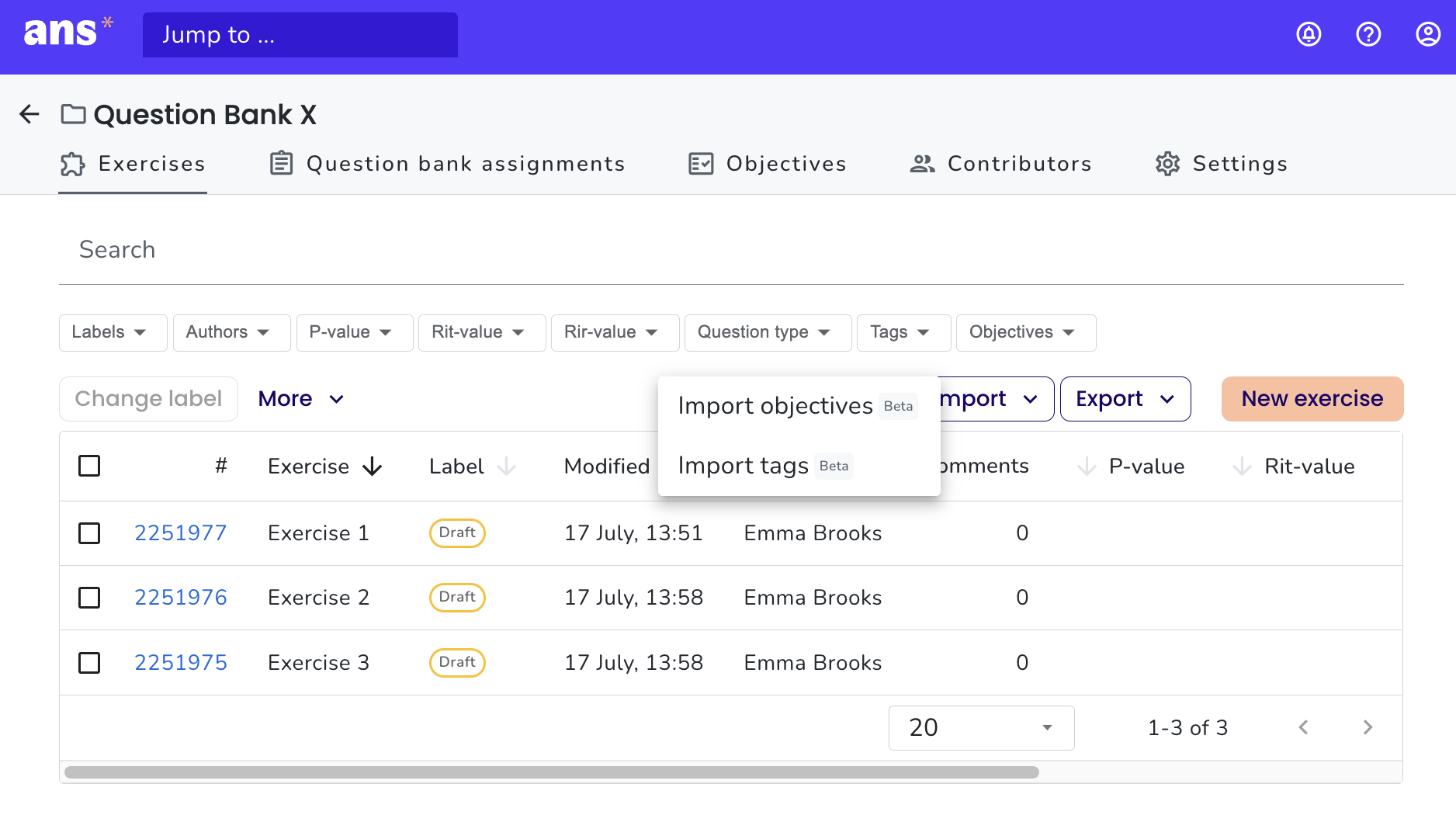Go back using the arrow icon
Screen dimensions: 1456x829
(29, 114)
